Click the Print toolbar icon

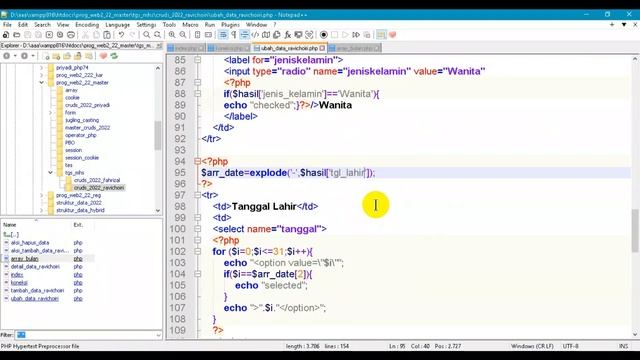71,35
